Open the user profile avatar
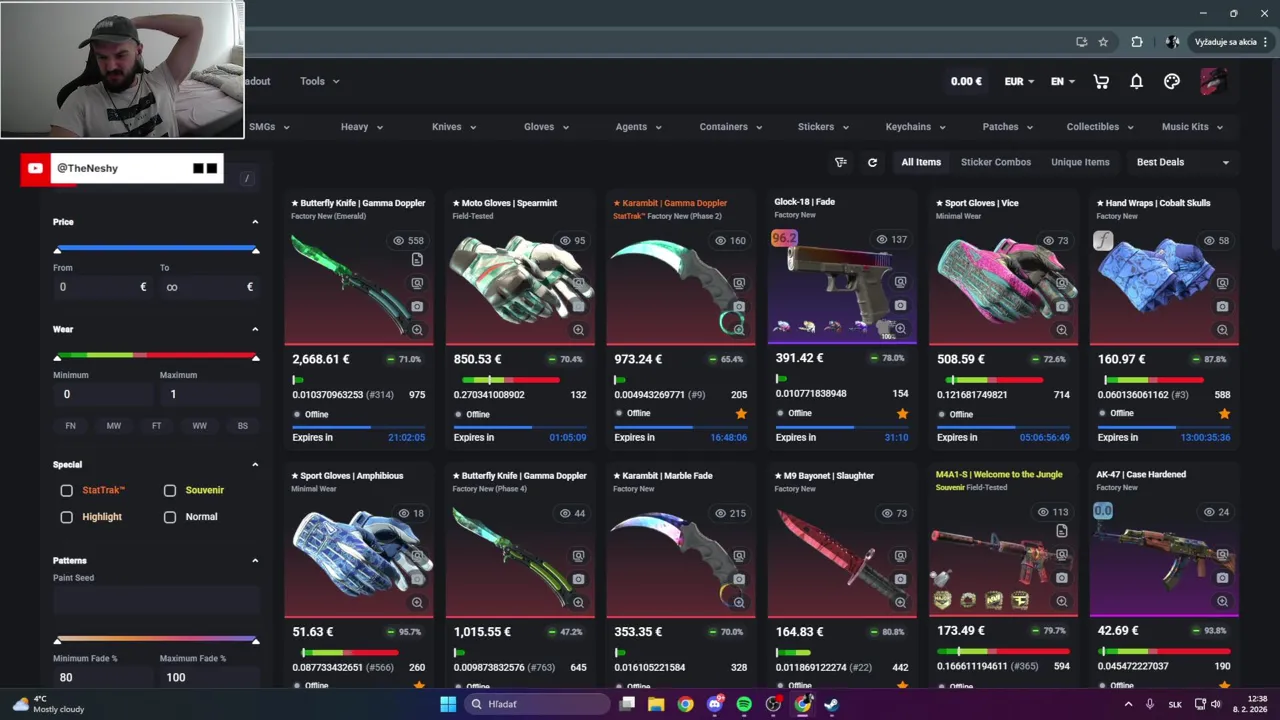This screenshot has width=1280, height=720. click(1213, 82)
